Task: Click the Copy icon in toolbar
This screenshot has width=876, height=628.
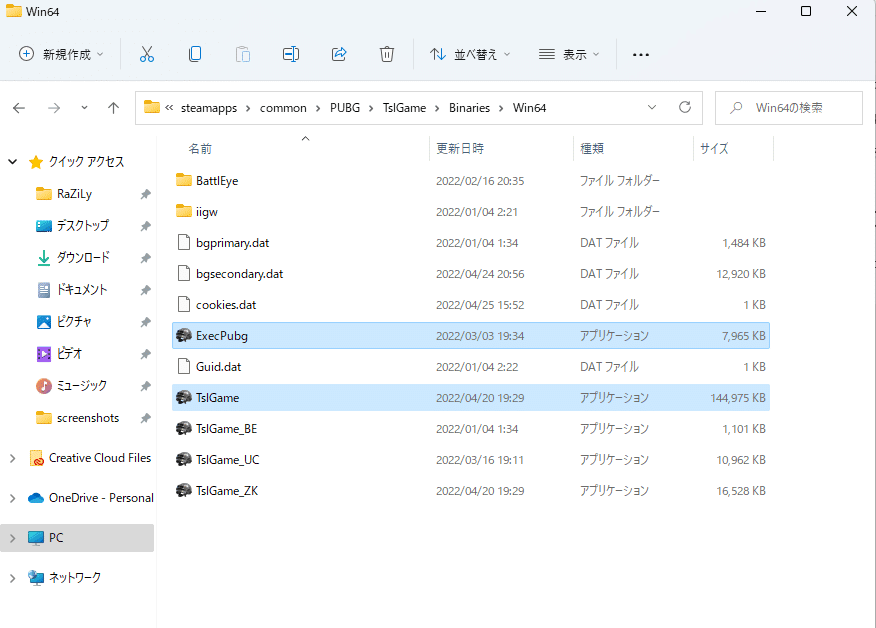Action: (x=195, y=54)
